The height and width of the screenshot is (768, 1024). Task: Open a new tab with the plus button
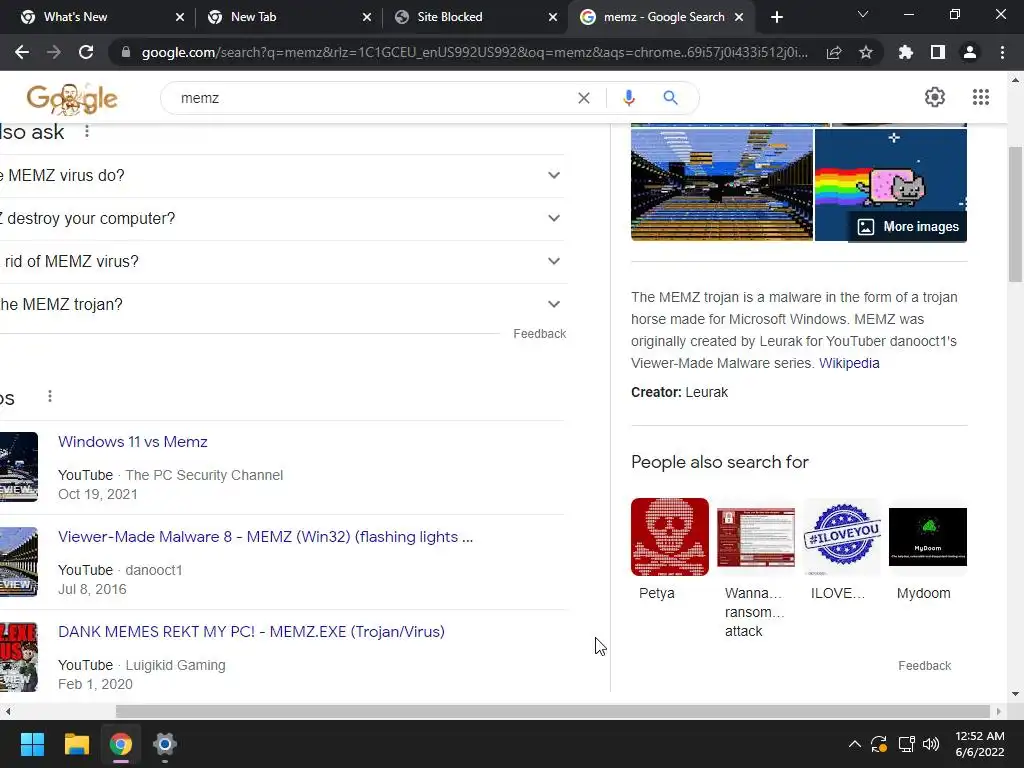(x=776, y=17)
